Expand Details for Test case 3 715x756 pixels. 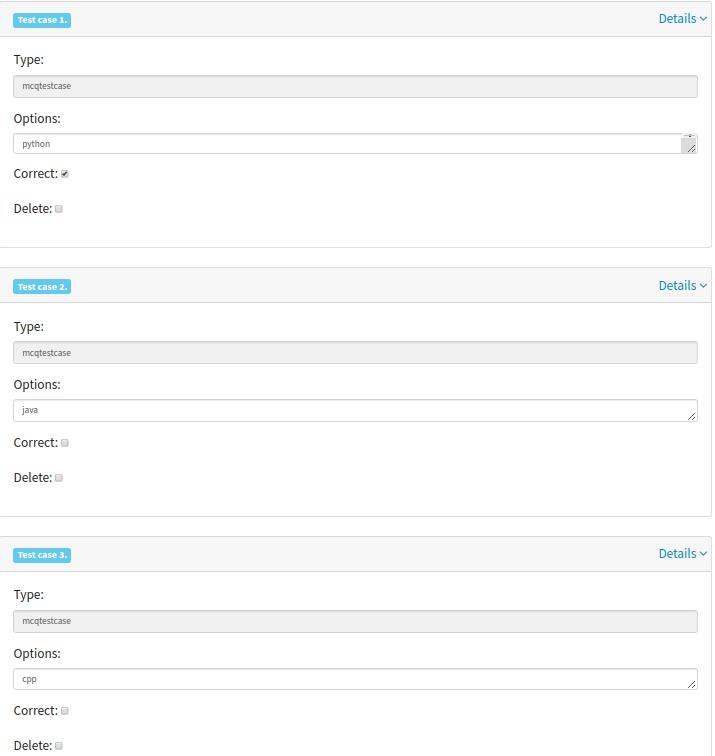click(x=683, y=554)
